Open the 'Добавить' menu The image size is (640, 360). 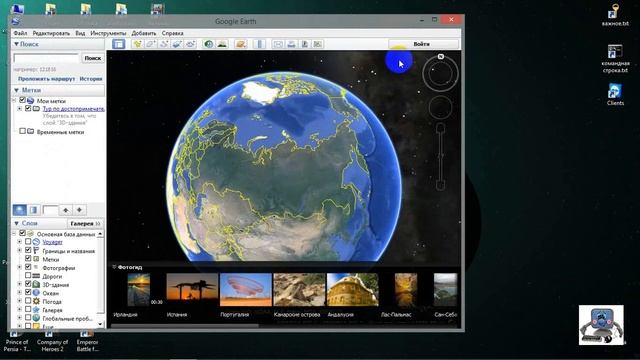coord(144,33)
